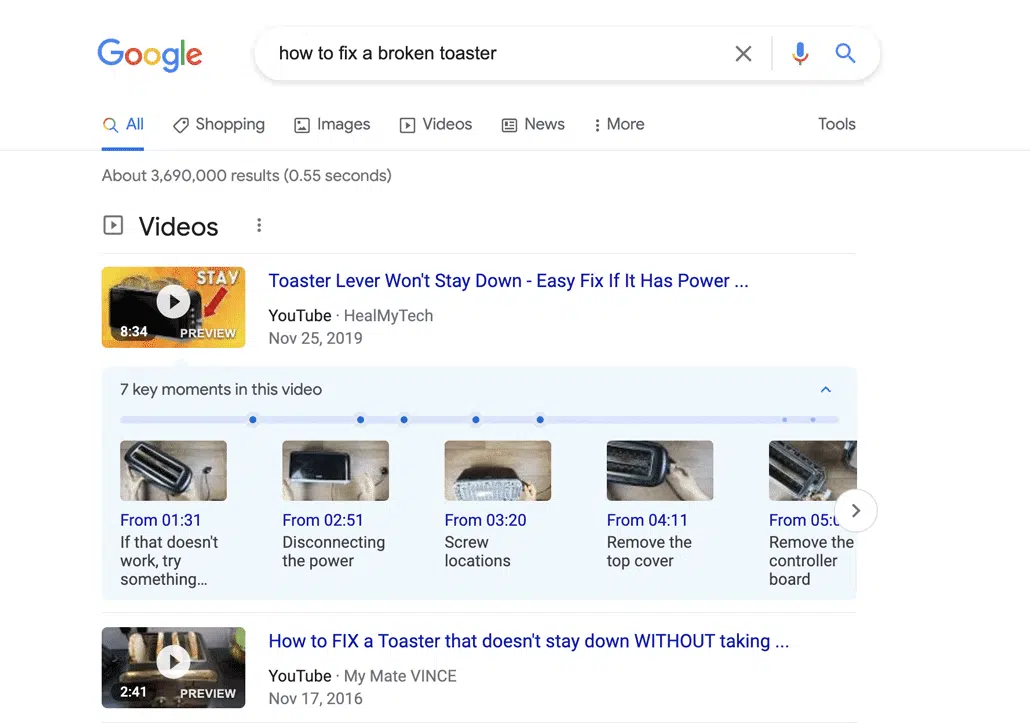
Task: Click the Google logo
Action: coord(150,54)
